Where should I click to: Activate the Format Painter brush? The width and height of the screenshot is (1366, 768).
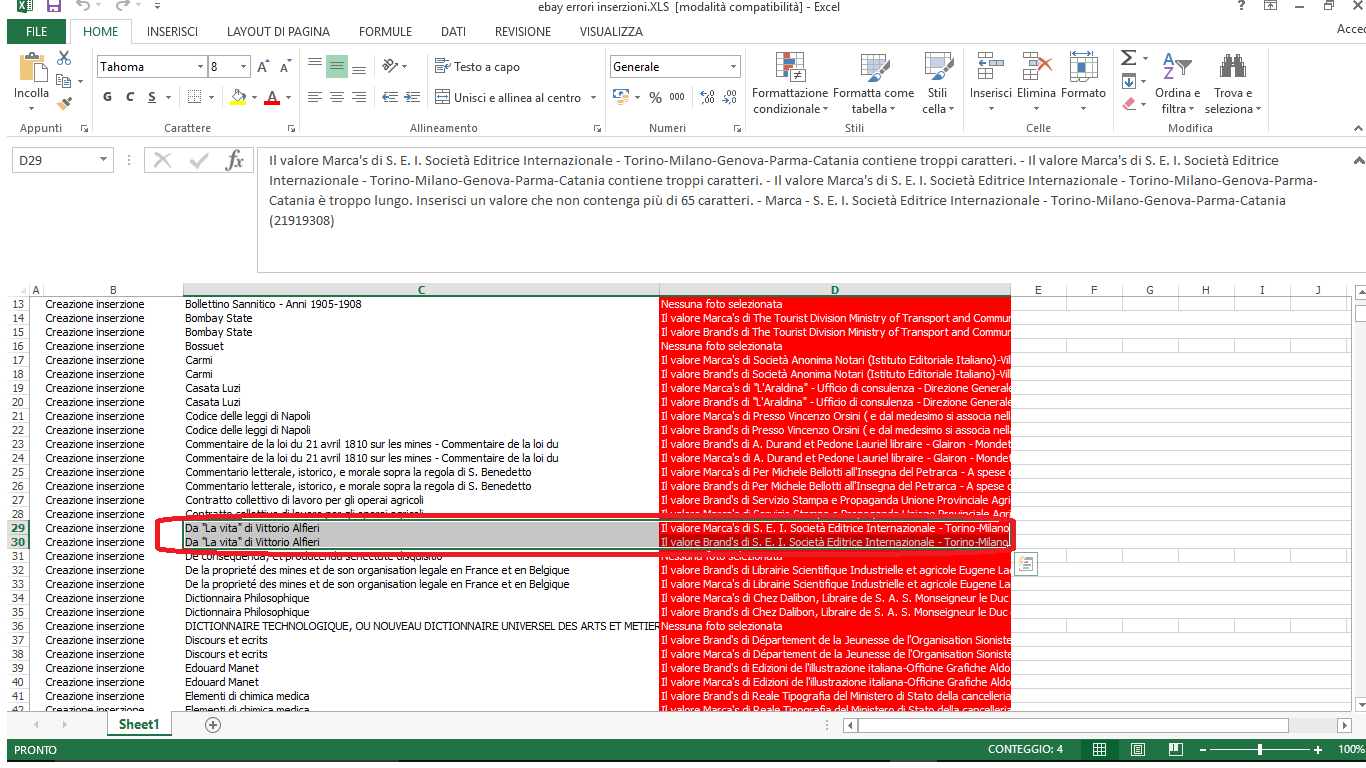coord(64,103)
